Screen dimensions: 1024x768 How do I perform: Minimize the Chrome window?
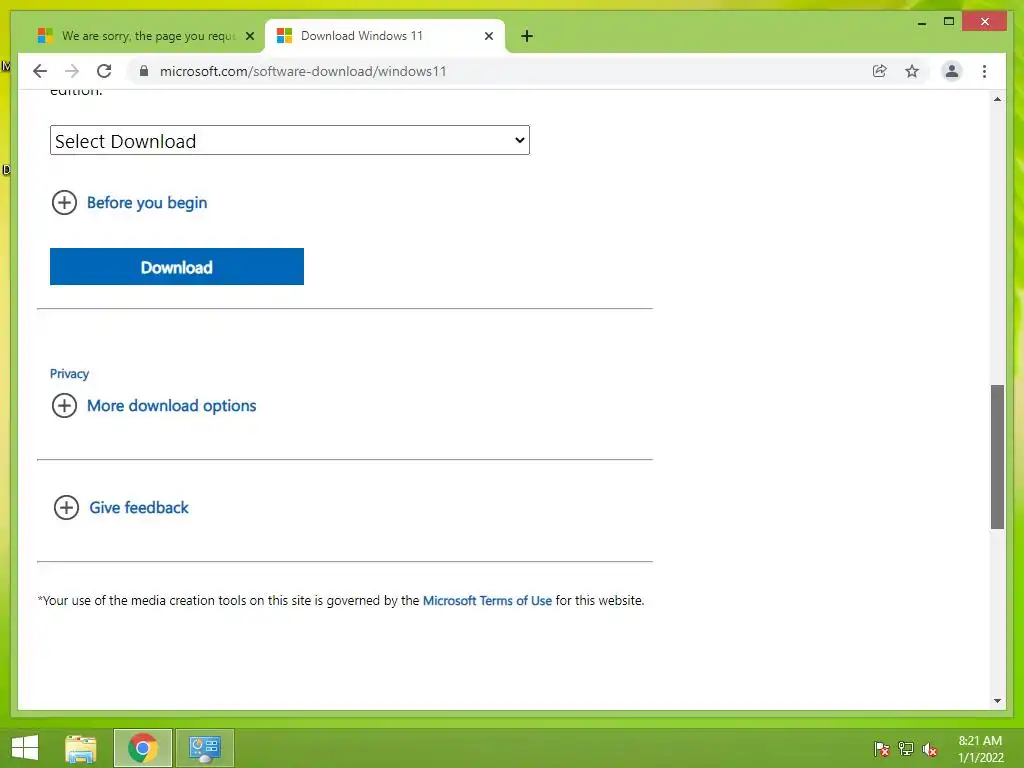(921, 22)
